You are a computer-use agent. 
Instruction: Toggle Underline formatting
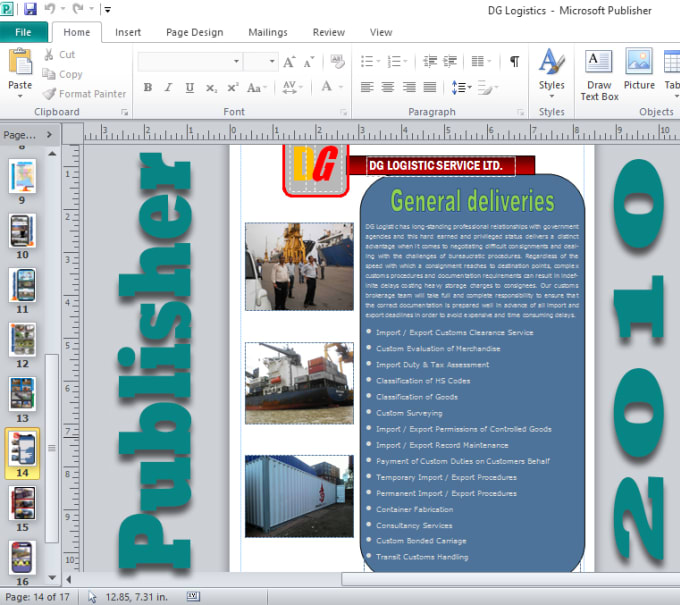coord(190,88)
